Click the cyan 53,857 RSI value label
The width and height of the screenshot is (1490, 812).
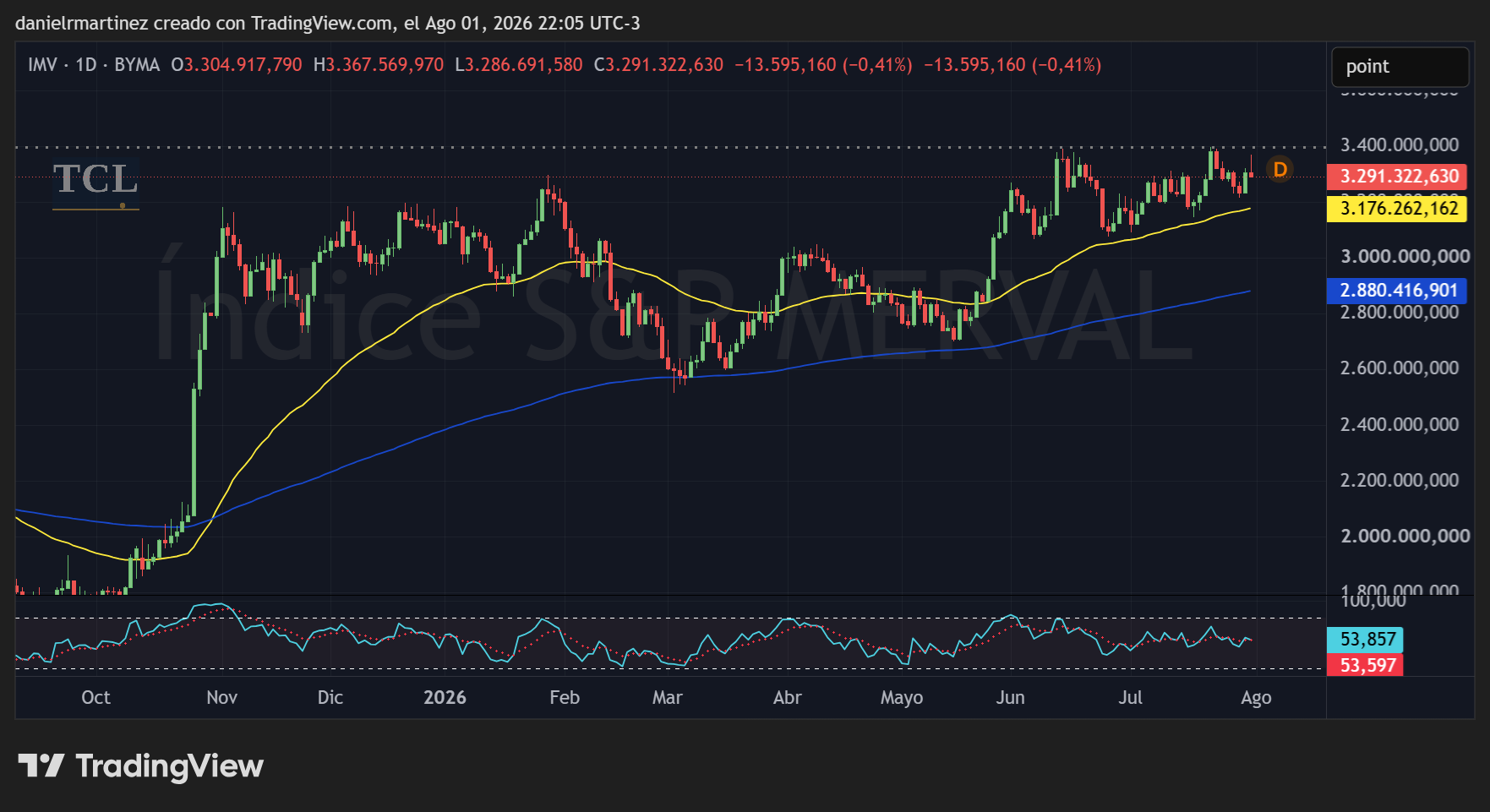click(x=1365, y=640)
